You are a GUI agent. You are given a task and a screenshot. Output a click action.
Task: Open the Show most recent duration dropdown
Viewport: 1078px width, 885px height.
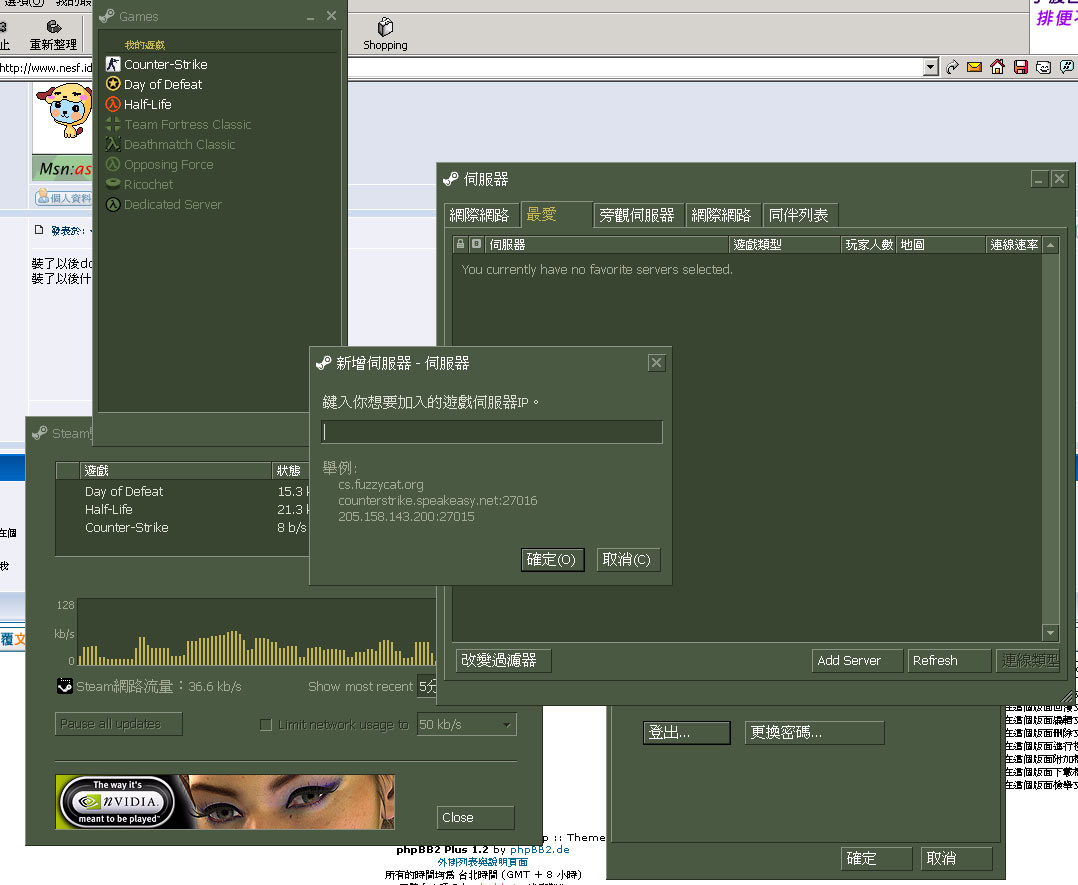click(x=427, y=686)
